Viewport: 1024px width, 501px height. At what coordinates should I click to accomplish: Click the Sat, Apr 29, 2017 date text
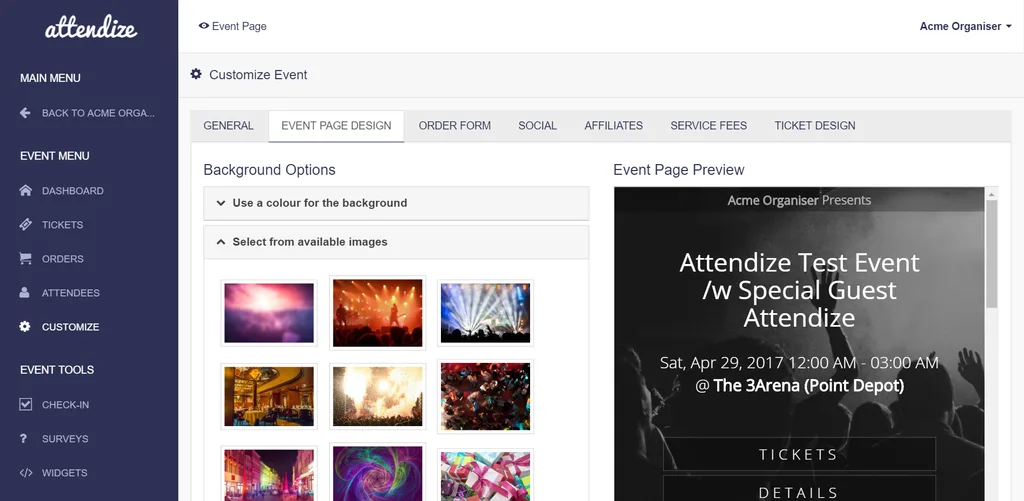tap(799, 363)
